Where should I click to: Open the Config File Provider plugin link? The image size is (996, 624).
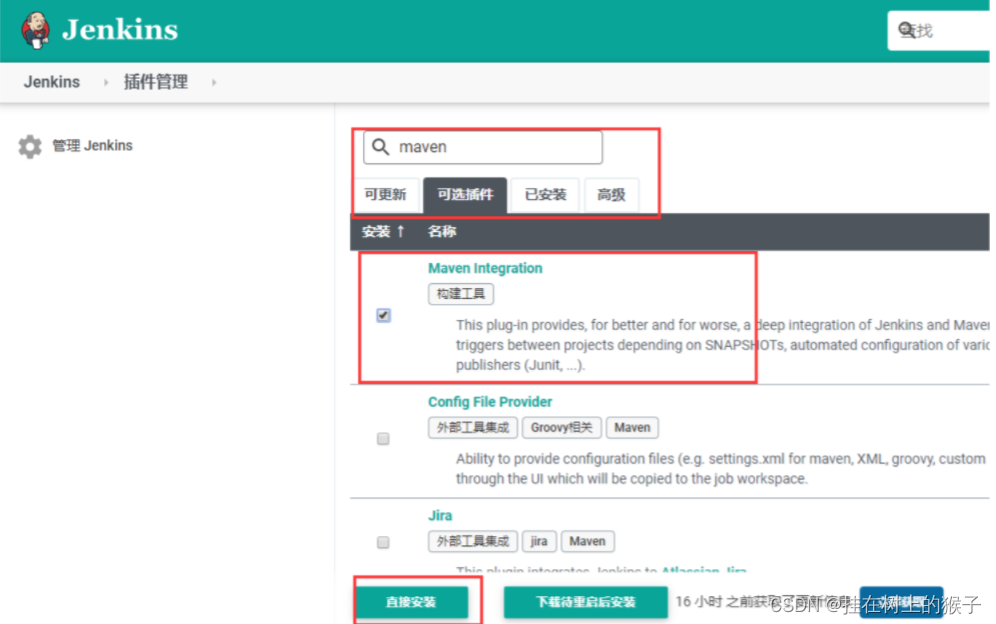pyautogui.click(x=490, y=402)
